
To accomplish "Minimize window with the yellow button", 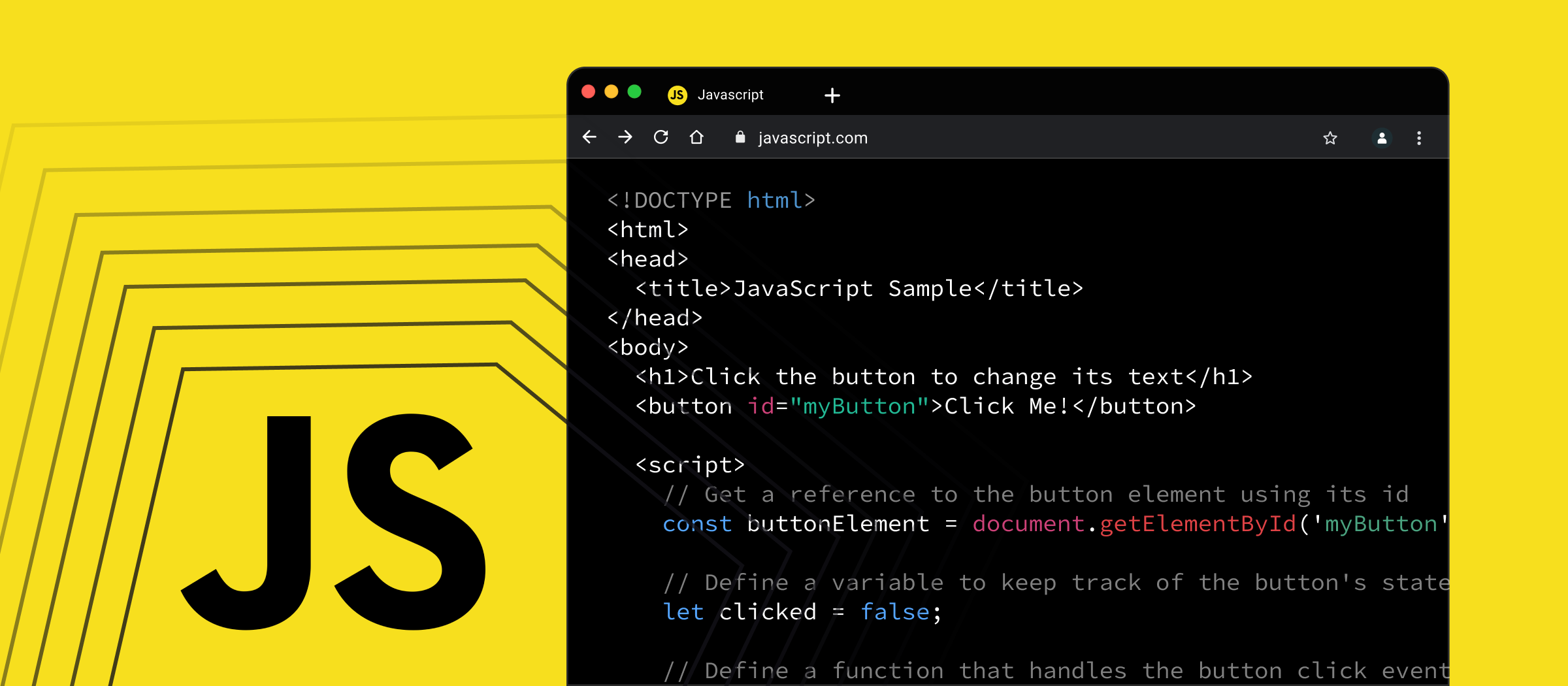I will (612, 91).
